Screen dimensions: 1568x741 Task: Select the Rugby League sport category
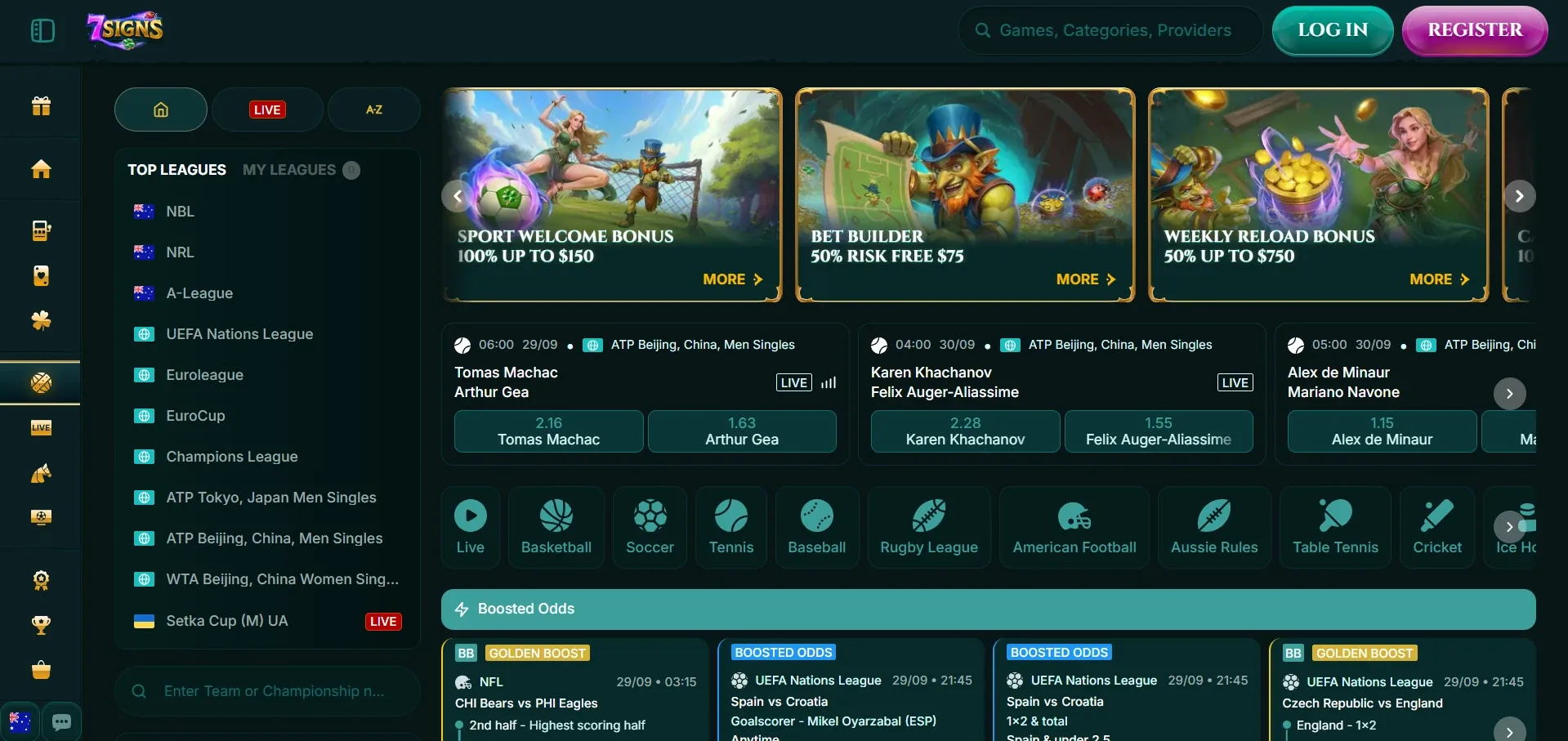coord(929,527)
